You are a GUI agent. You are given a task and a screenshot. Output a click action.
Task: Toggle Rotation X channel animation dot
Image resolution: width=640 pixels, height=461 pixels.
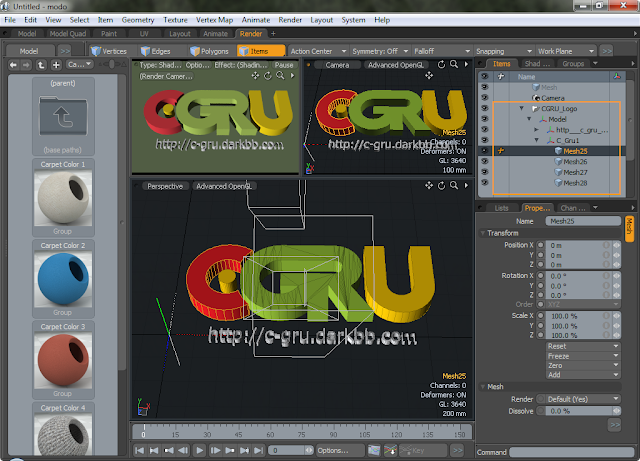(x=541, y=276)
